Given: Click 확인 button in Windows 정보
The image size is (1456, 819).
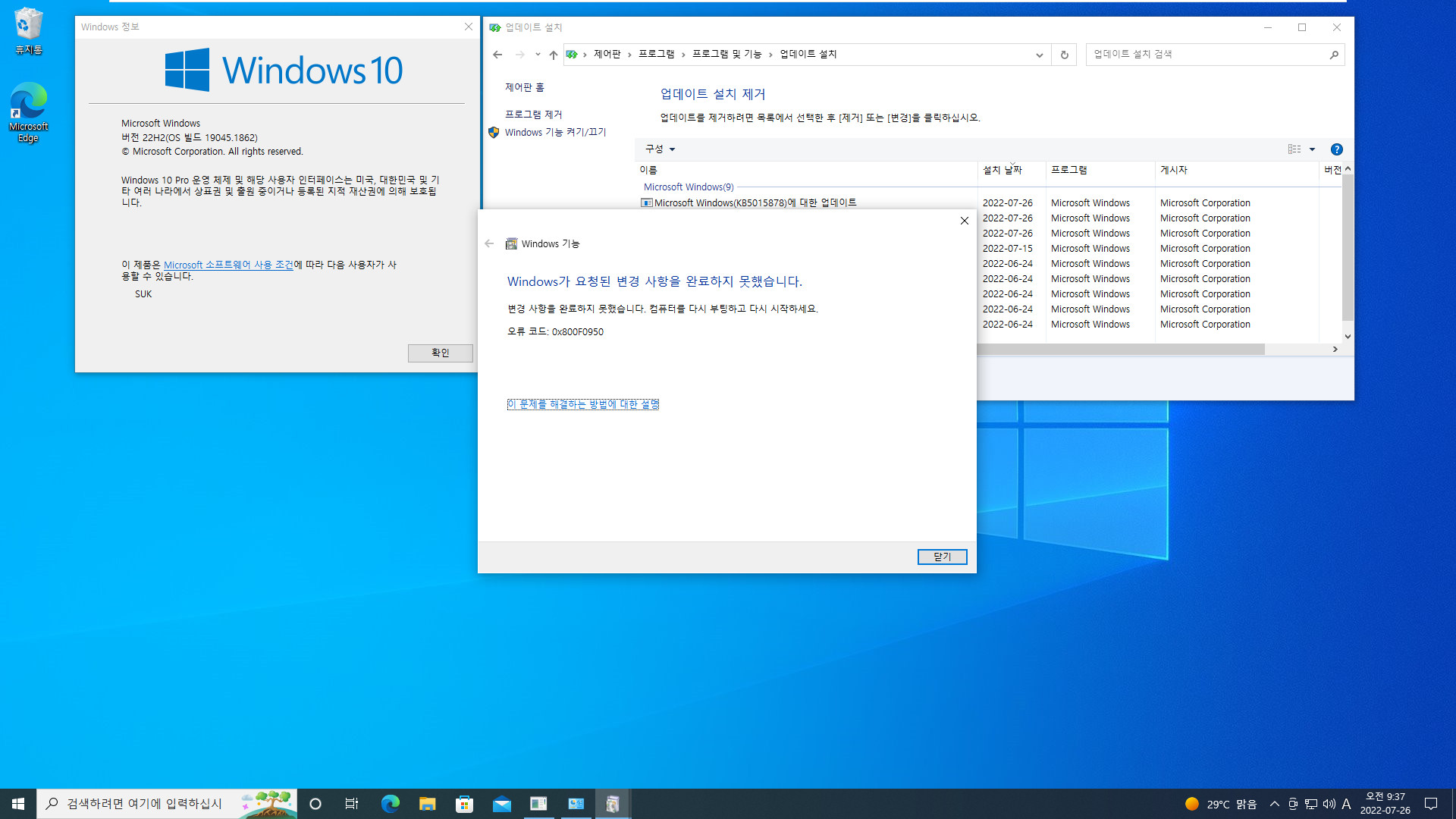Looking at the screenshot, I should click(440, 353).
